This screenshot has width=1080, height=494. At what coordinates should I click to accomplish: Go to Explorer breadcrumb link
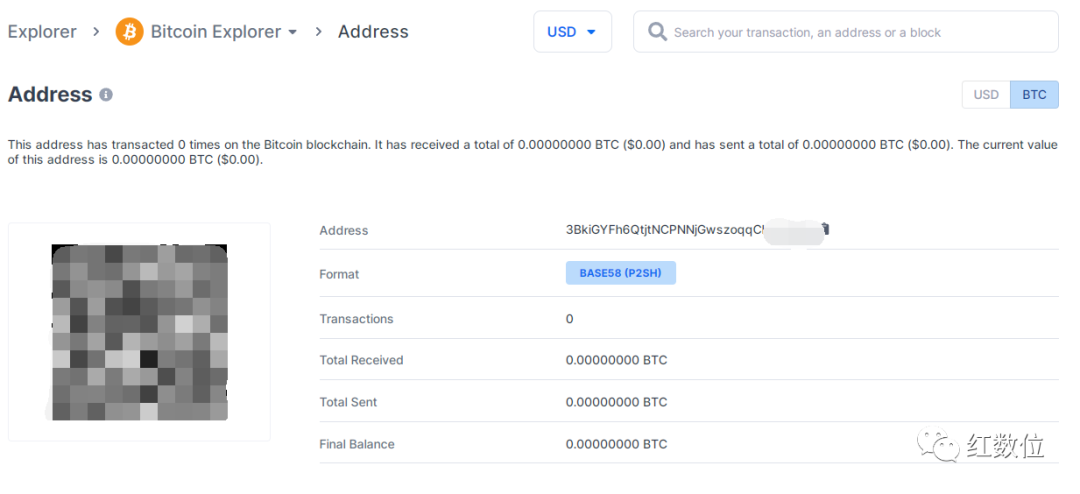(42, 32)
